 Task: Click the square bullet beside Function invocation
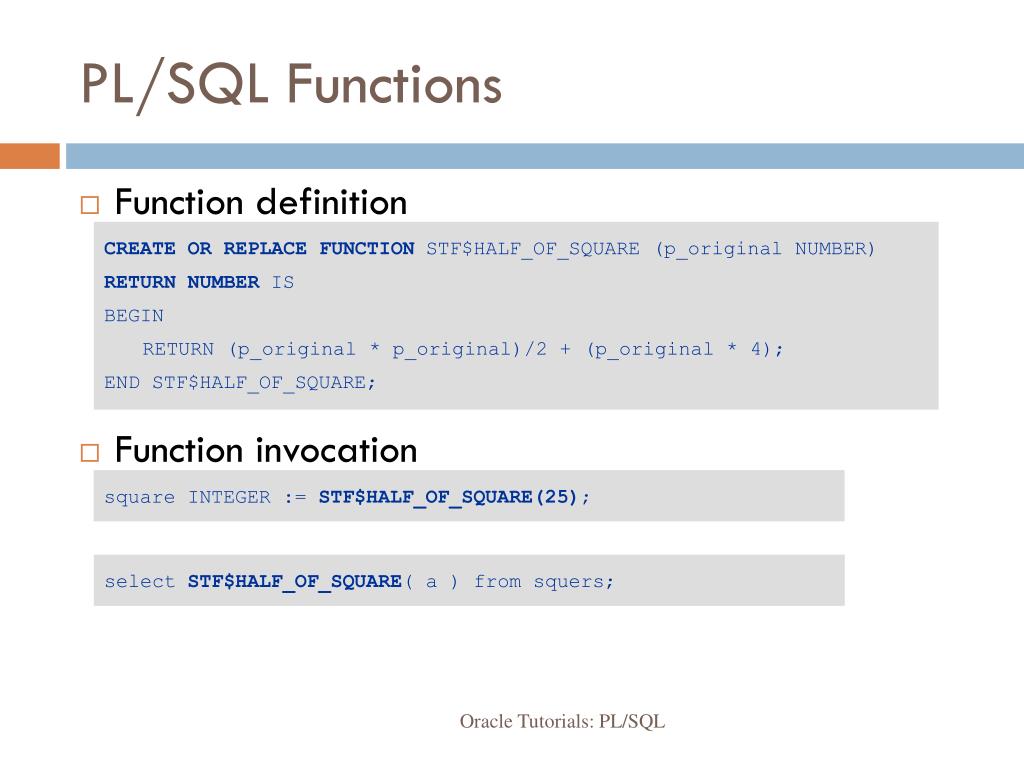tap(90, 453)
